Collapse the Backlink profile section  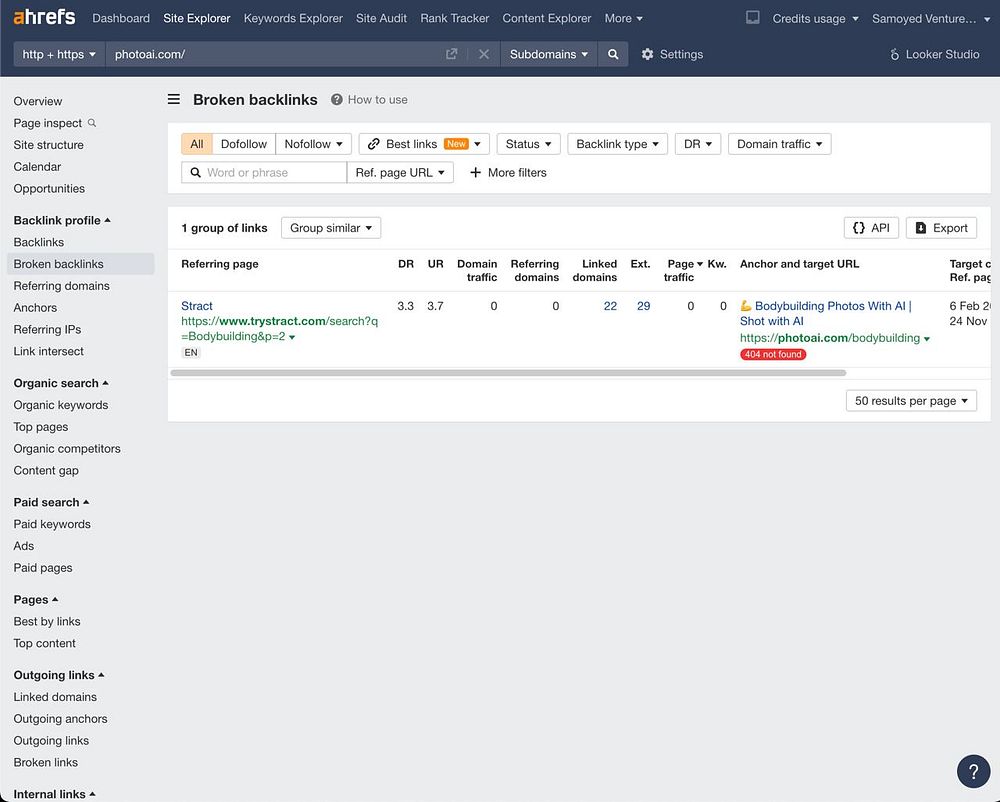click(x=62, y=220)
